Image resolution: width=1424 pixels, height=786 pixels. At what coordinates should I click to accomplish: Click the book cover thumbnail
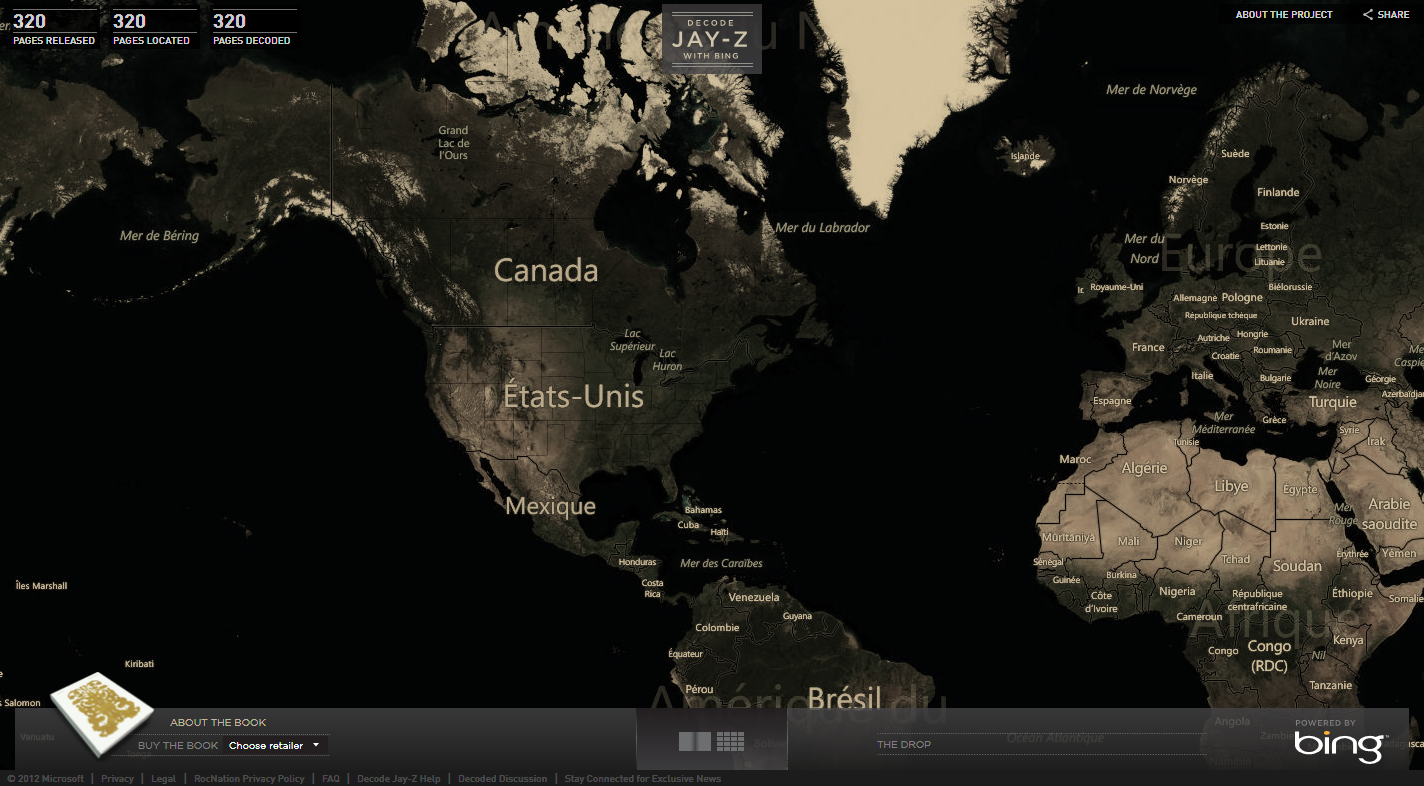coord(102,713)
